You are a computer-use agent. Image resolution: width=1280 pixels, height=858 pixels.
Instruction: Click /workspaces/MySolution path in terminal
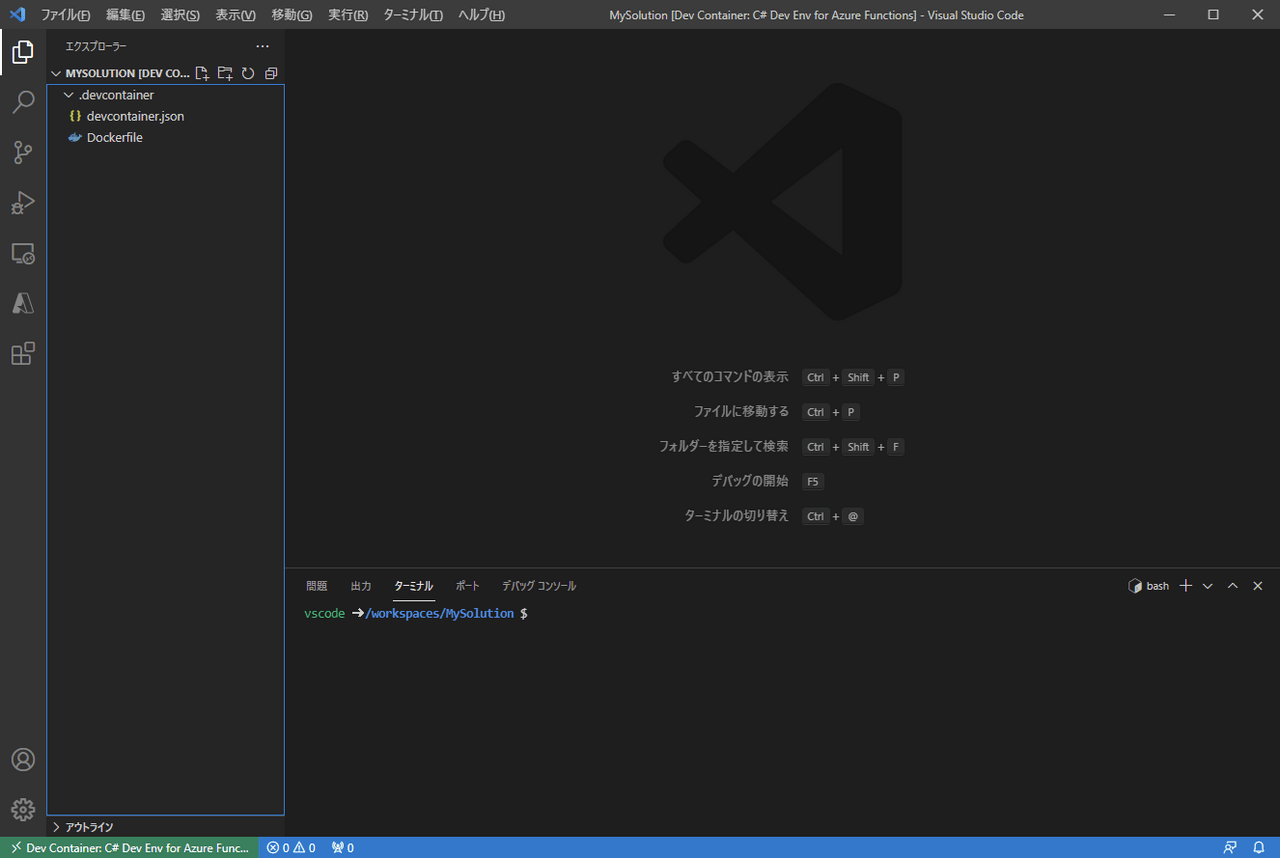(x=440, y=613)
